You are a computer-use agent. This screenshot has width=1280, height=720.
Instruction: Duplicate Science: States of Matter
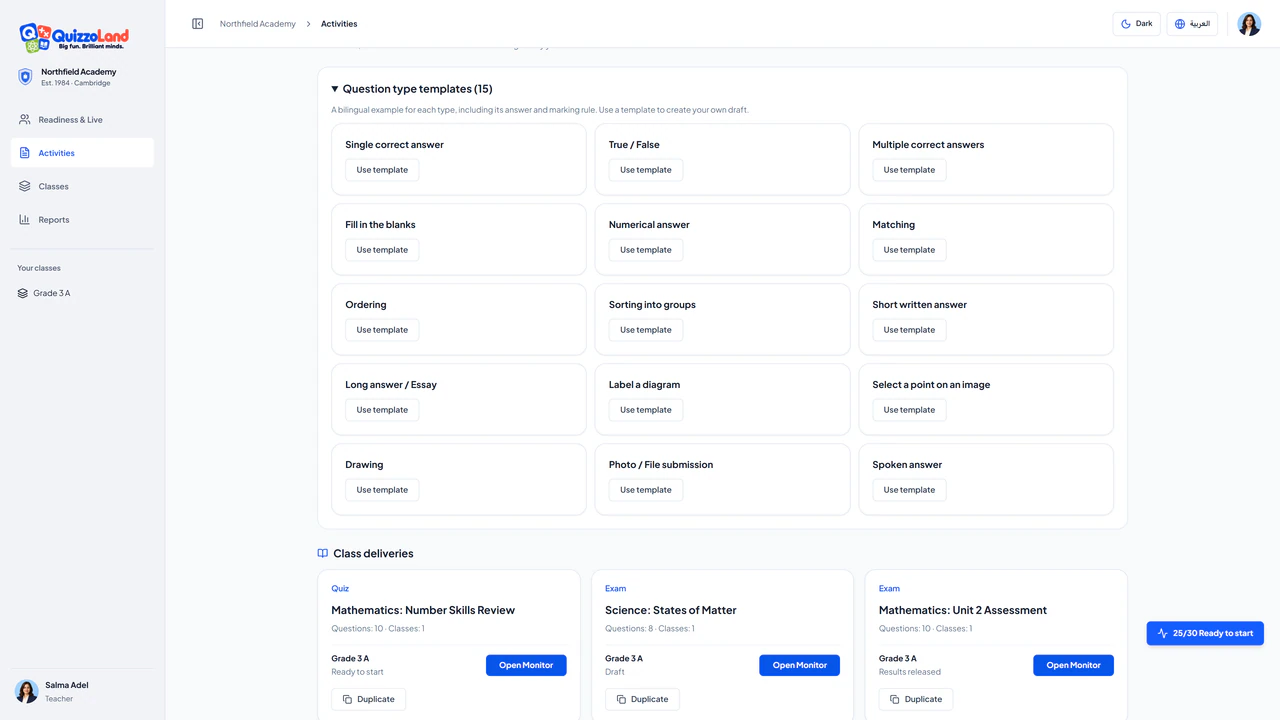point(642,699)
